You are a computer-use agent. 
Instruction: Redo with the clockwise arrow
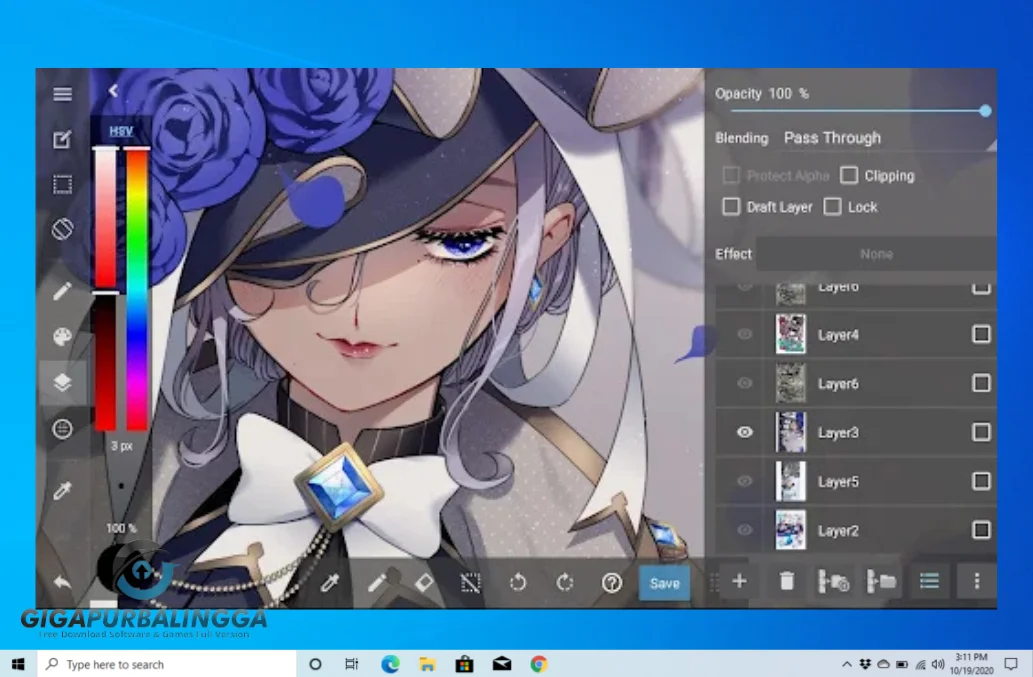click(x=565, y=583)
